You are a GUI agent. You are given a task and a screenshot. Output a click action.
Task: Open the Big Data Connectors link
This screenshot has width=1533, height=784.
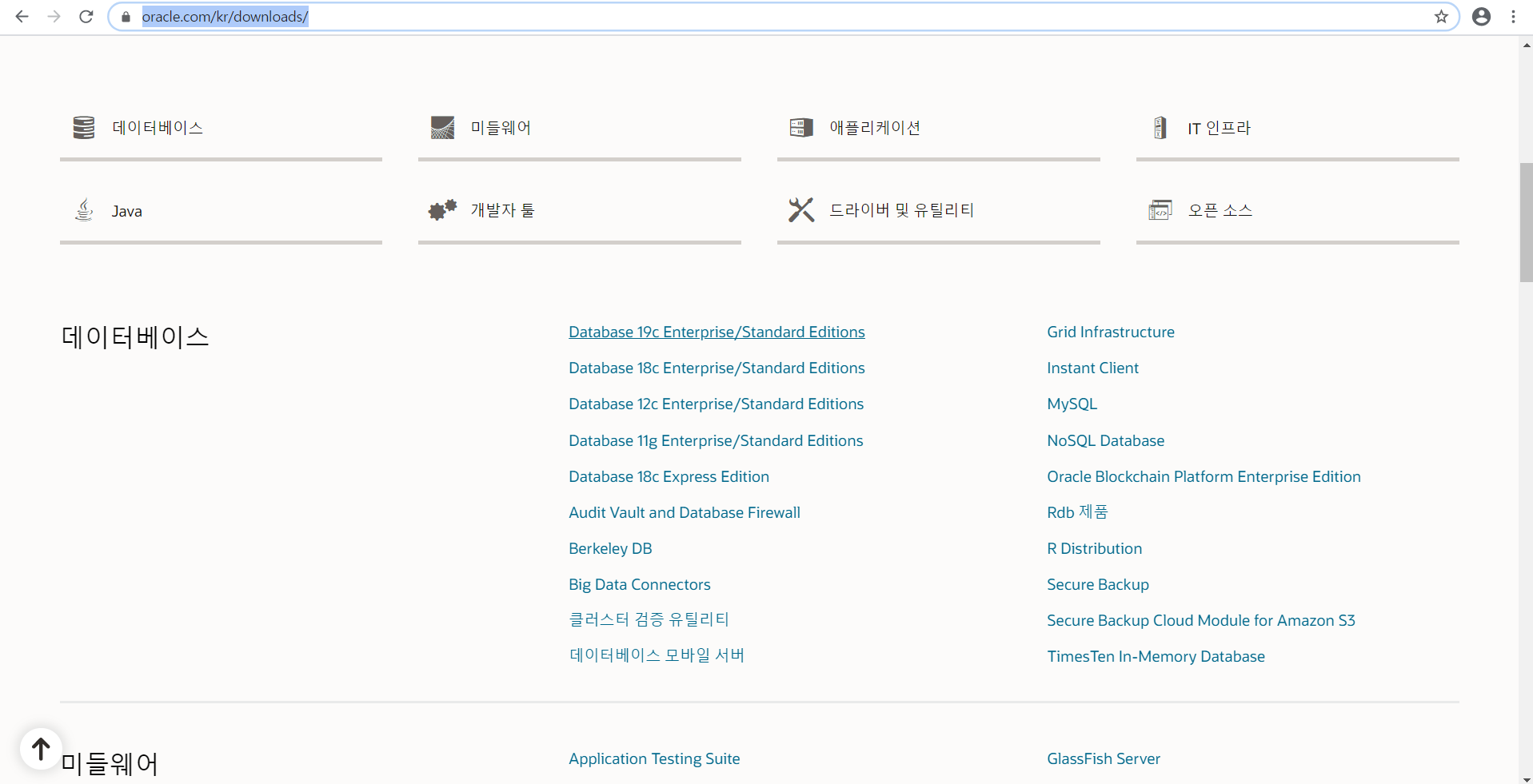pyautogui.click(x=639, y=584)
